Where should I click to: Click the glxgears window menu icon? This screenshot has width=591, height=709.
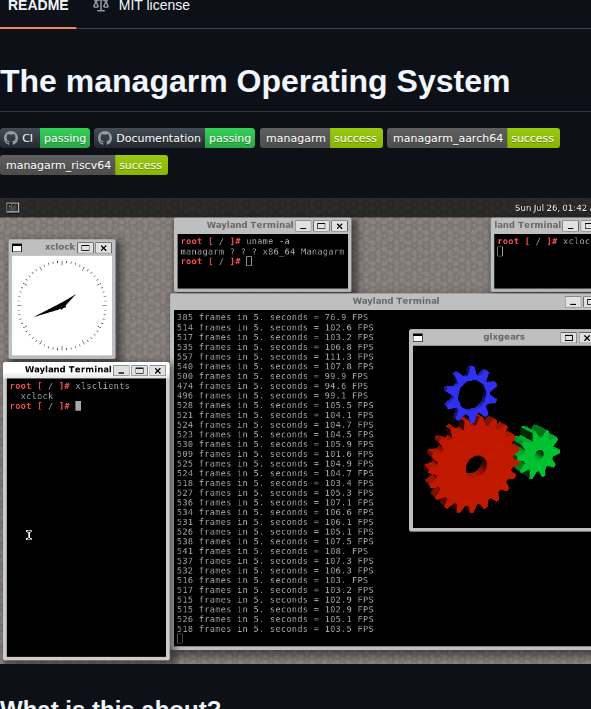pos(418,338)
